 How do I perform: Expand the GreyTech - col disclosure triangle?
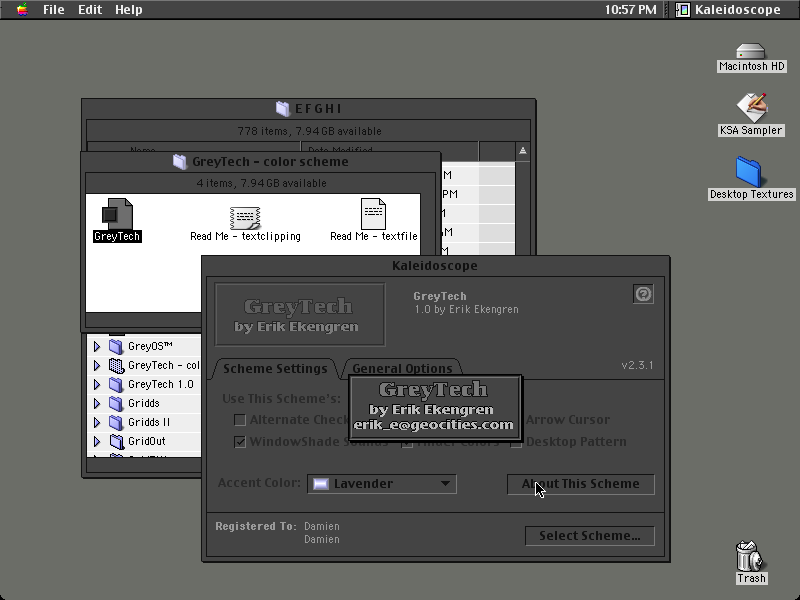coord(97,365)
